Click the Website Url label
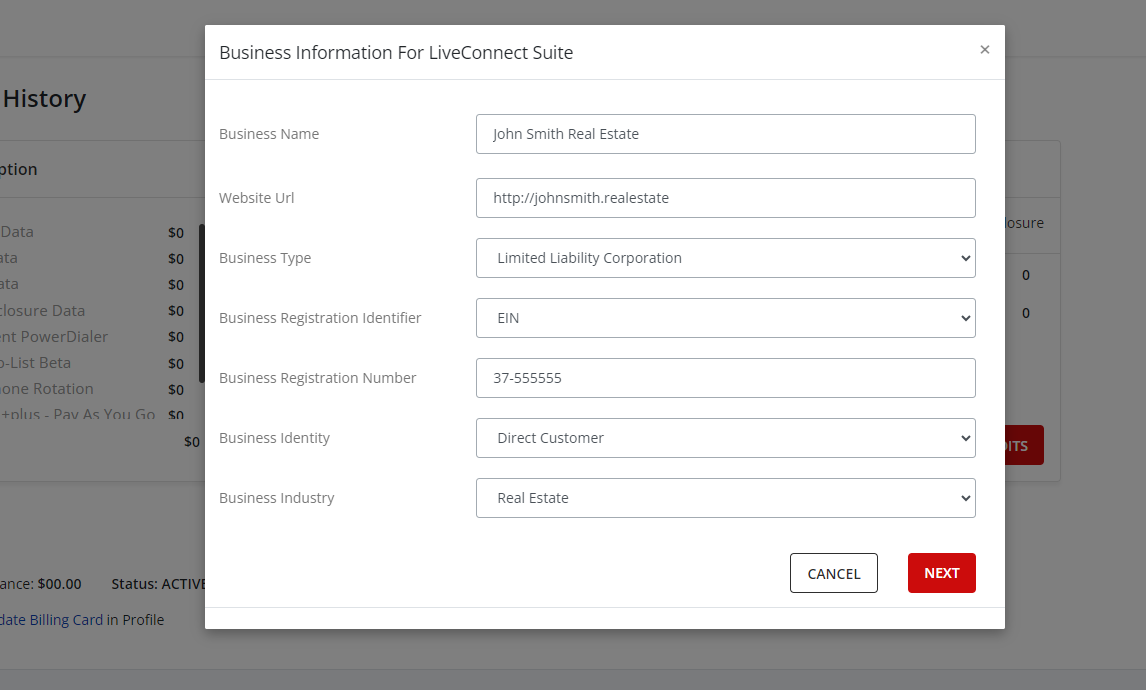Viewport: 1146px width, 690px height. [x=257, y=198]
